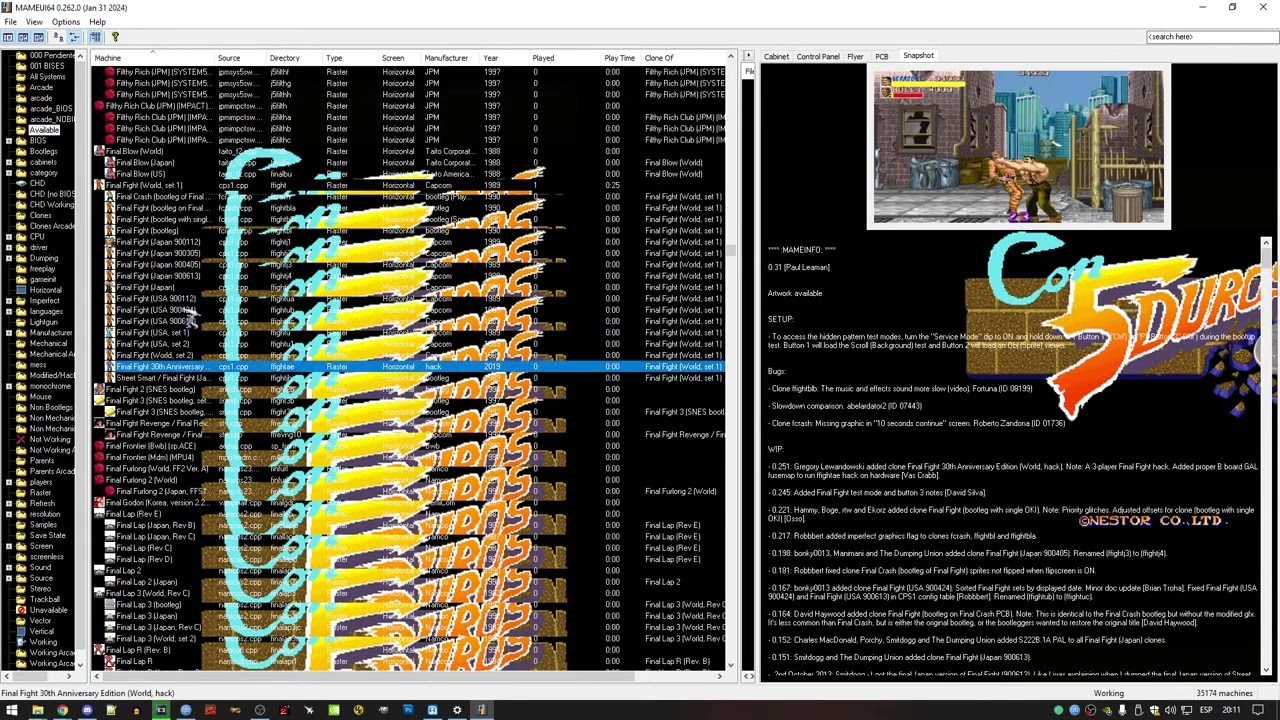Select the Trackball folder
Image resolution: width=1280 pixels, height=720 pixels.
click(x=44, y=599)
